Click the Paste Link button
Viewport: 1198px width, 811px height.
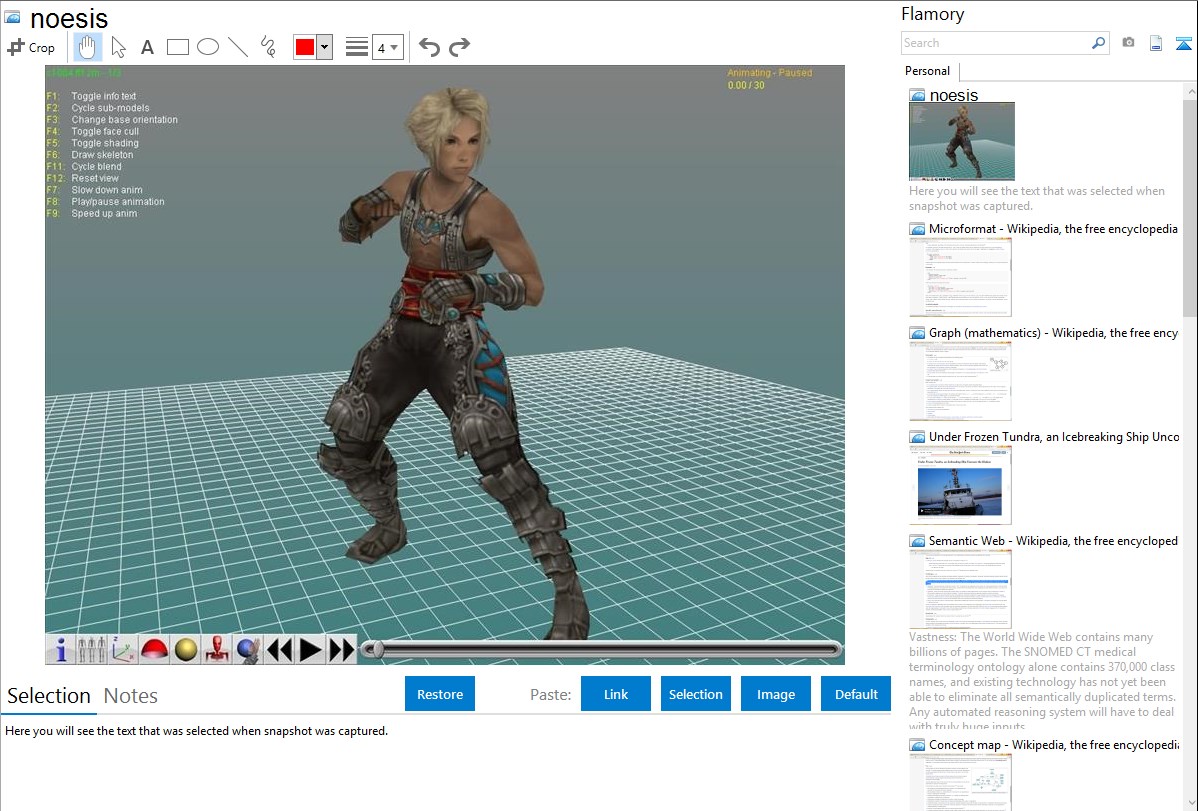pyautogui.click(x=616, y=694)
